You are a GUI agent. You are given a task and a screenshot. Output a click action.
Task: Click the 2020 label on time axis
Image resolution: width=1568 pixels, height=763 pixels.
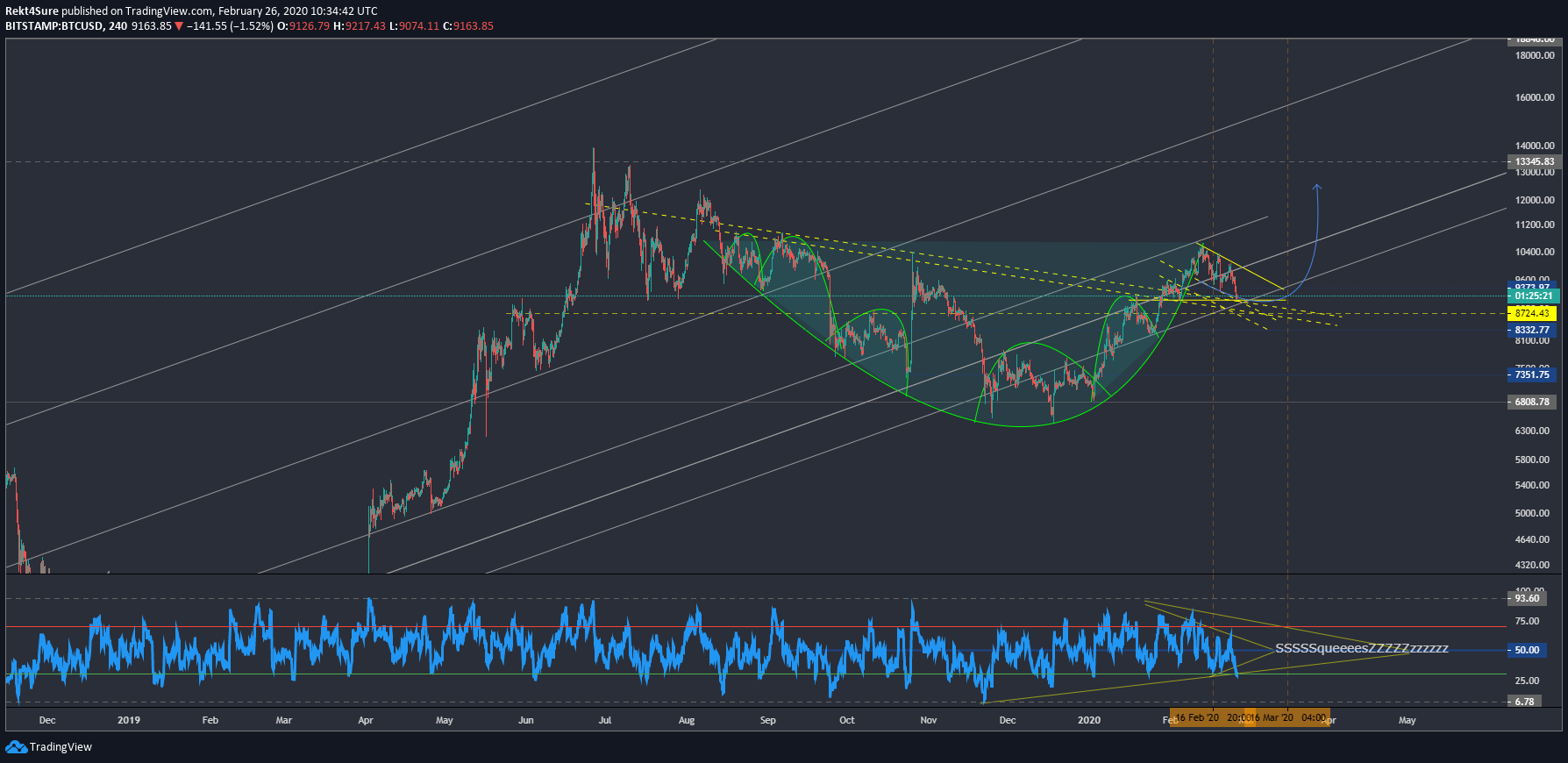(1089, 720)
